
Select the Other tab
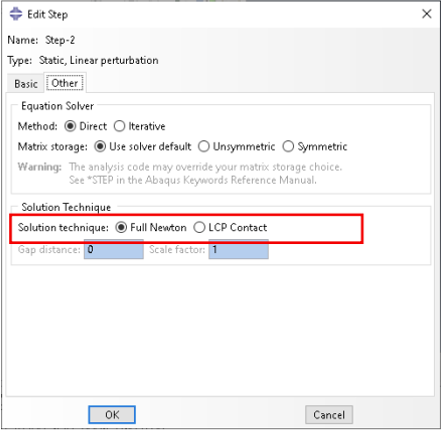coord(65,83)
